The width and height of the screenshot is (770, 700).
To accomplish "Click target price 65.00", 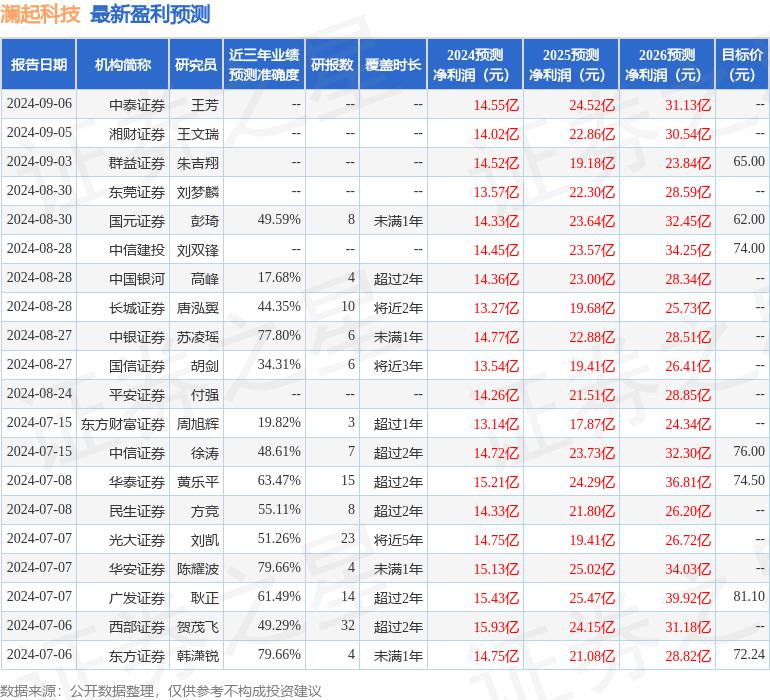I will click(749, 162).
